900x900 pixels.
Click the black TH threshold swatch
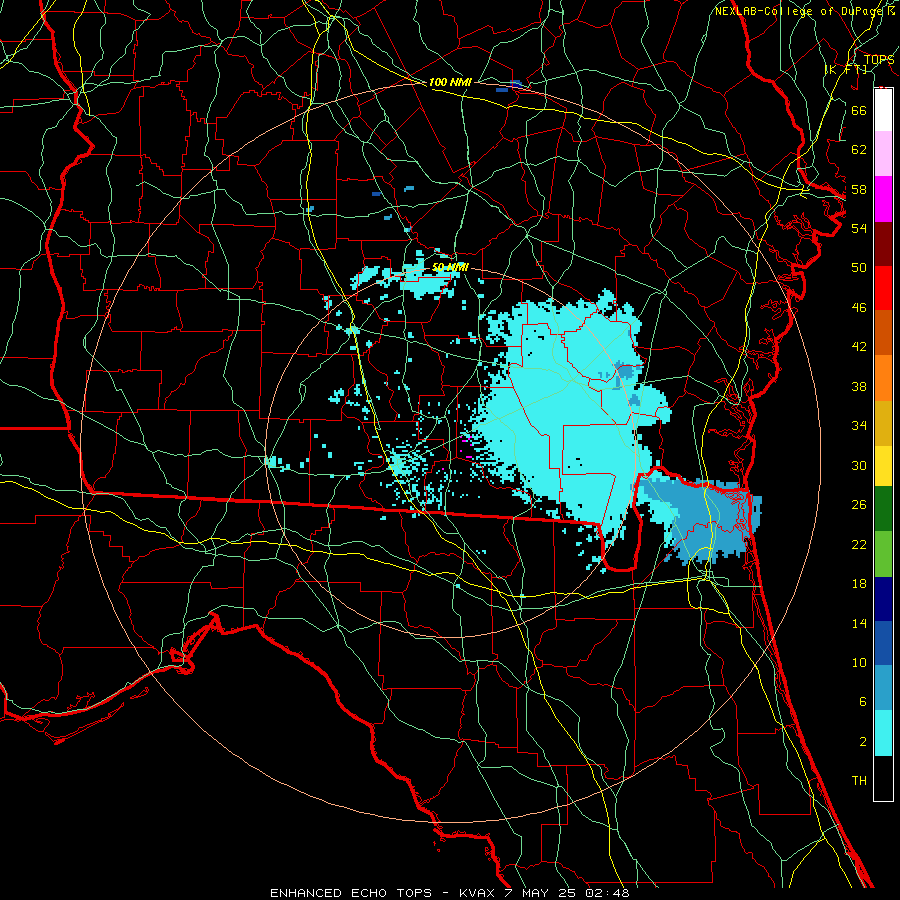[x=883, y=778]
